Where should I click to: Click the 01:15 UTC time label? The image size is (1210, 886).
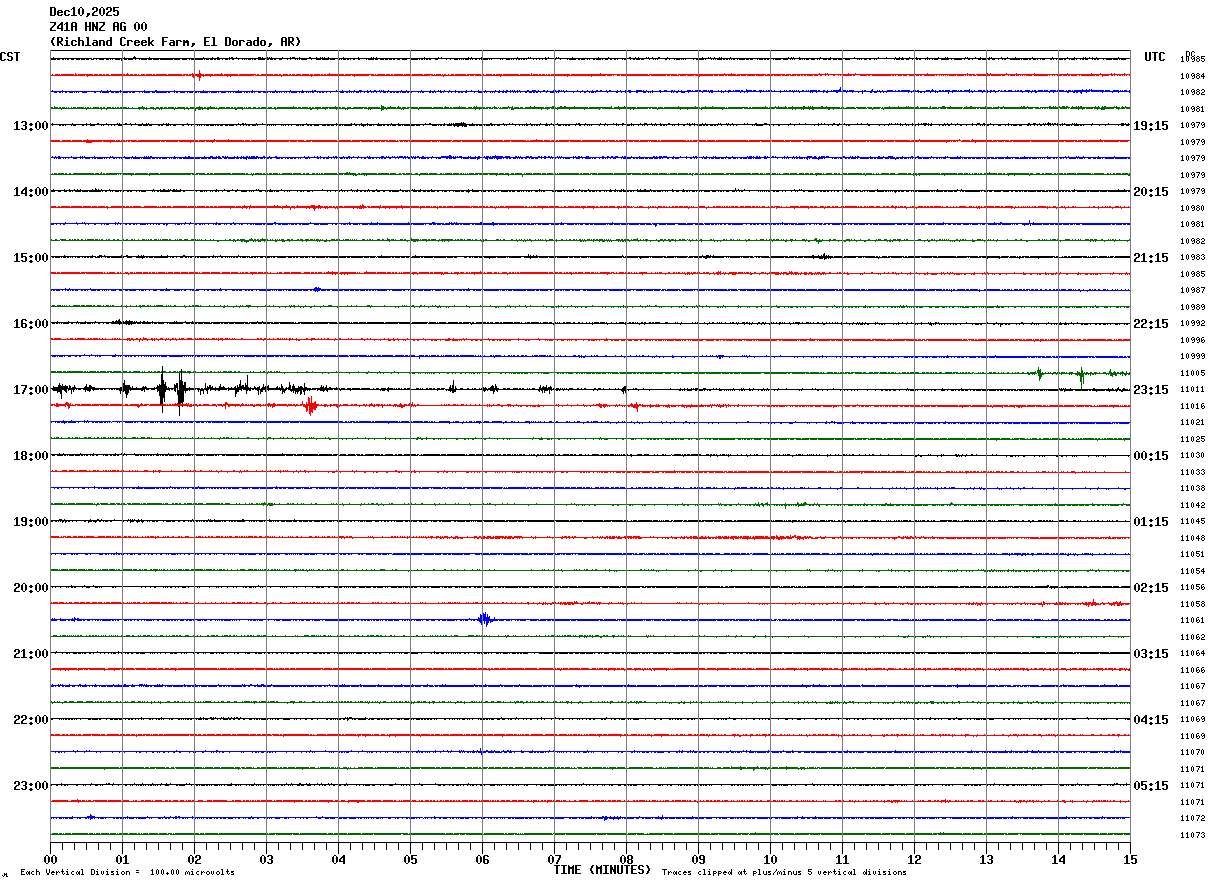click(x=1151, y=522)
